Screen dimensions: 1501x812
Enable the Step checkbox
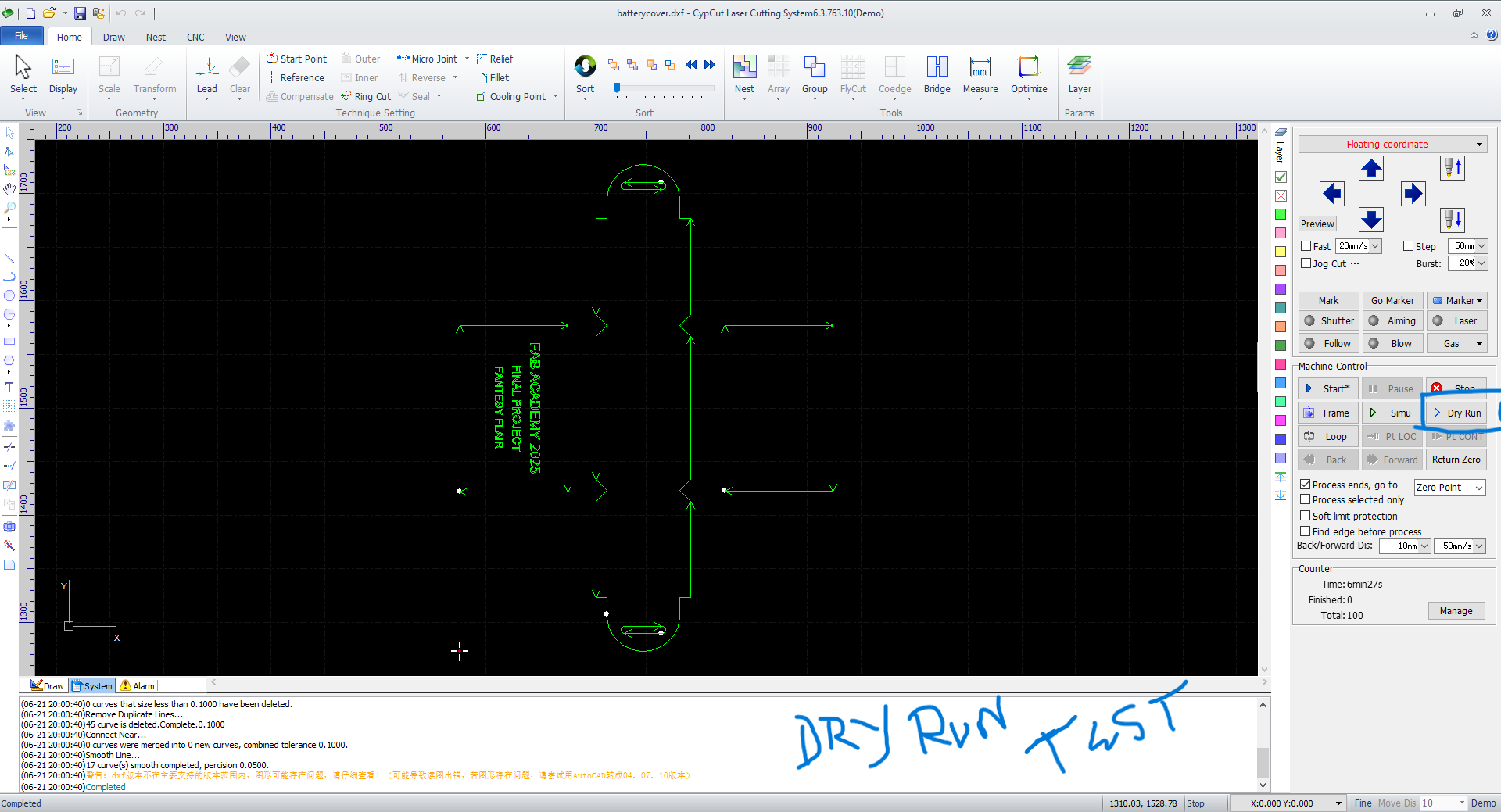tap(1408, 246)
